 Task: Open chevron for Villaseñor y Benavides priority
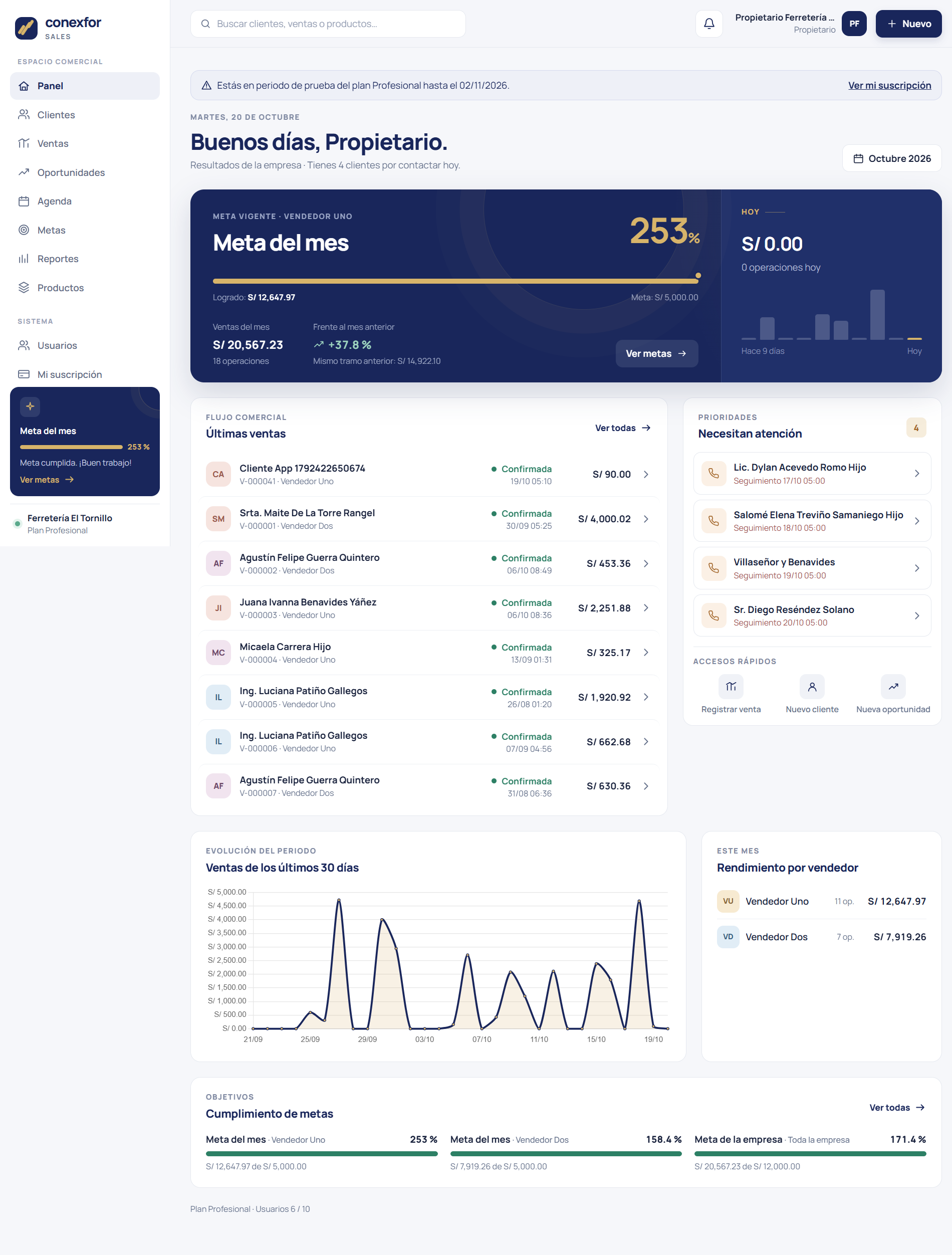pyautogui.click(x=917, y=568)
